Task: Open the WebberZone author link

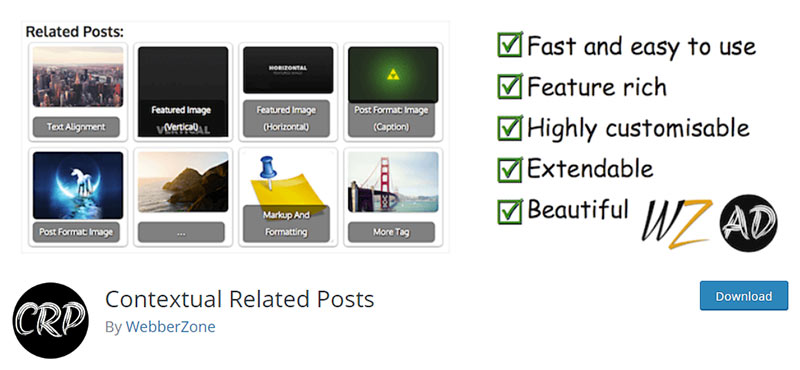Action: click(x=170, y=327)
